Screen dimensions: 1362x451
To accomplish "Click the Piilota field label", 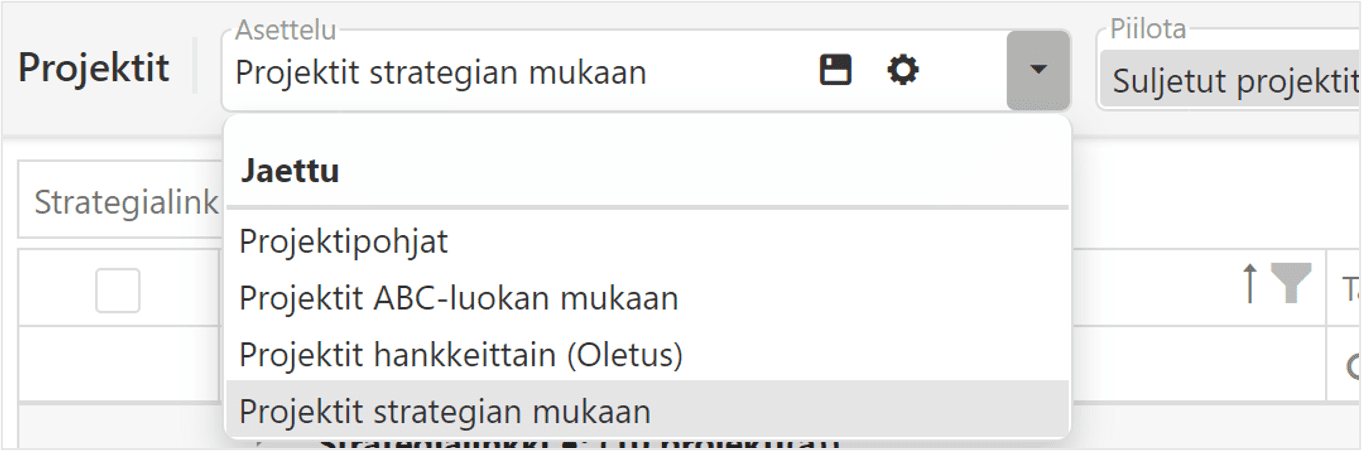I will 1148,30.
